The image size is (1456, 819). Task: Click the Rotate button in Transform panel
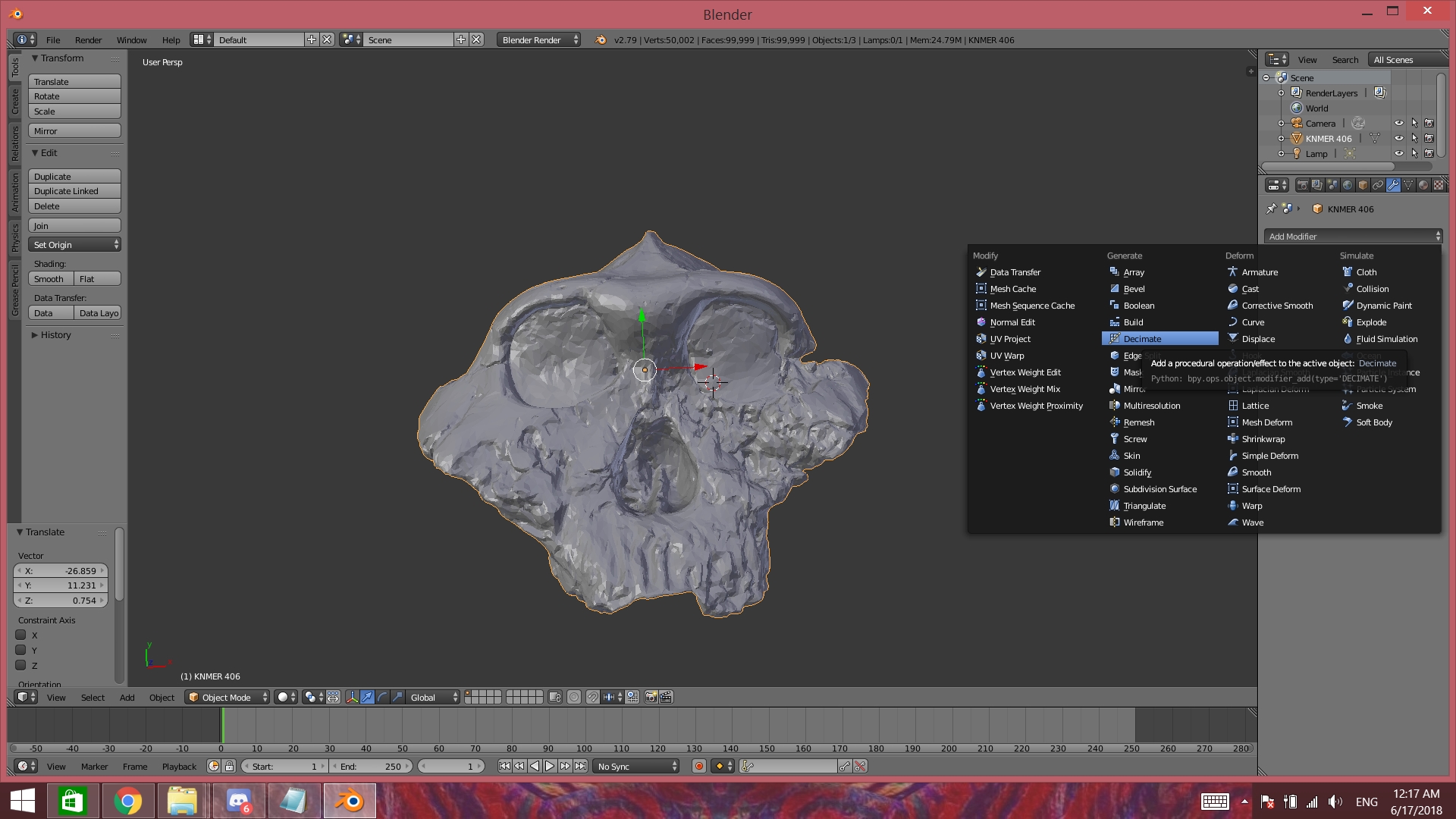[75, 96]
